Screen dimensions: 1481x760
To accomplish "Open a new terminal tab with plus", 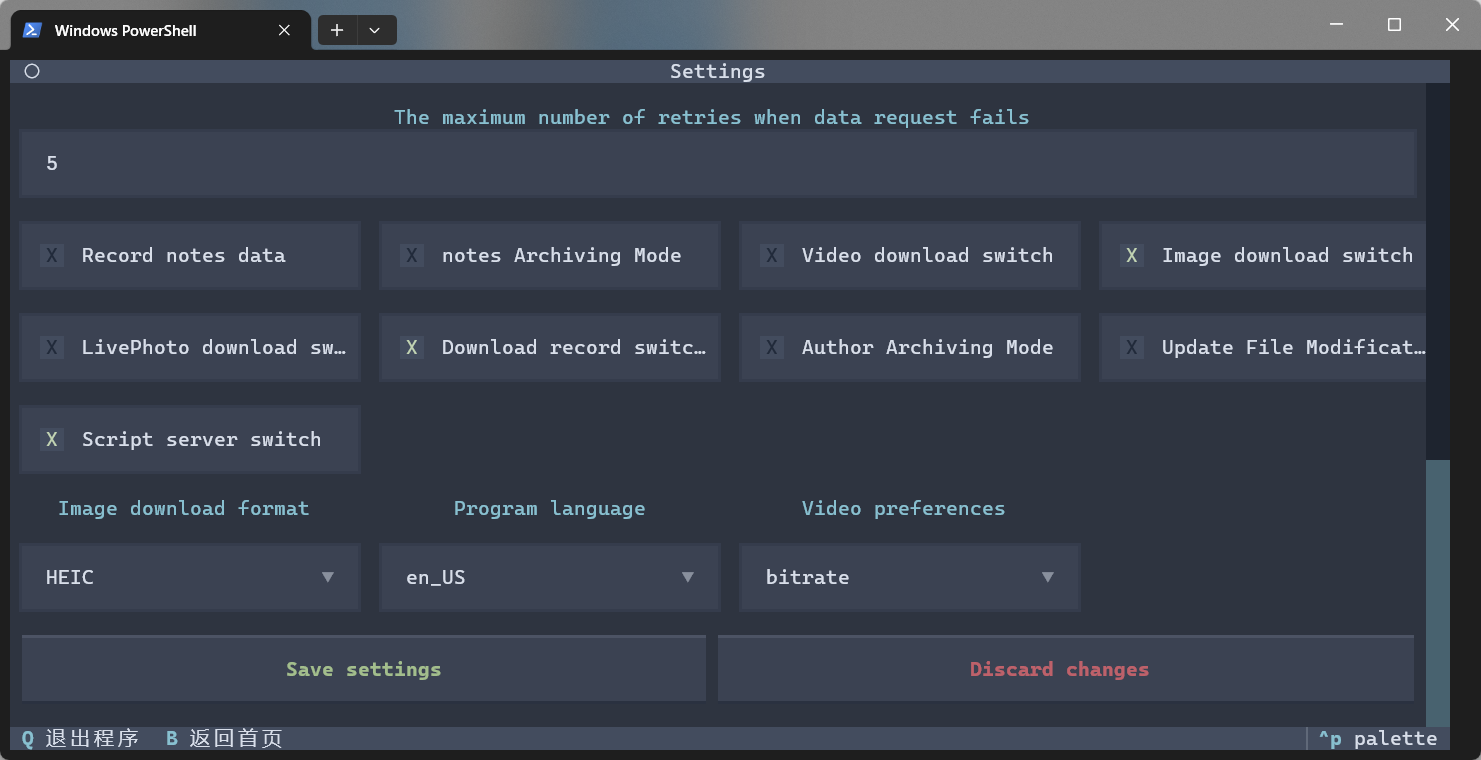I will pyautogui.click(x=337, y=30).
